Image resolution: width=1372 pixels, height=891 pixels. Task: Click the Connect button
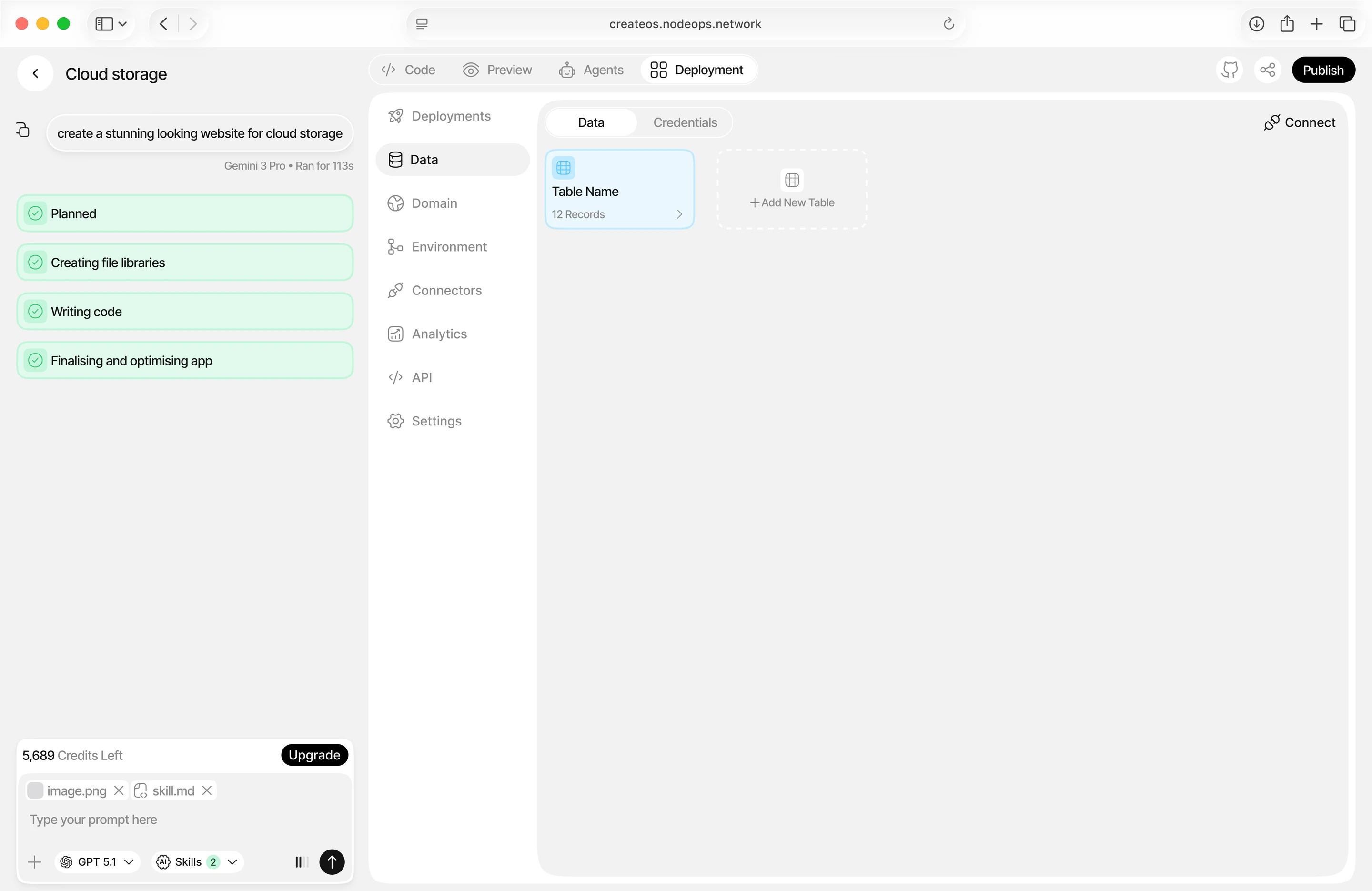1300,122
